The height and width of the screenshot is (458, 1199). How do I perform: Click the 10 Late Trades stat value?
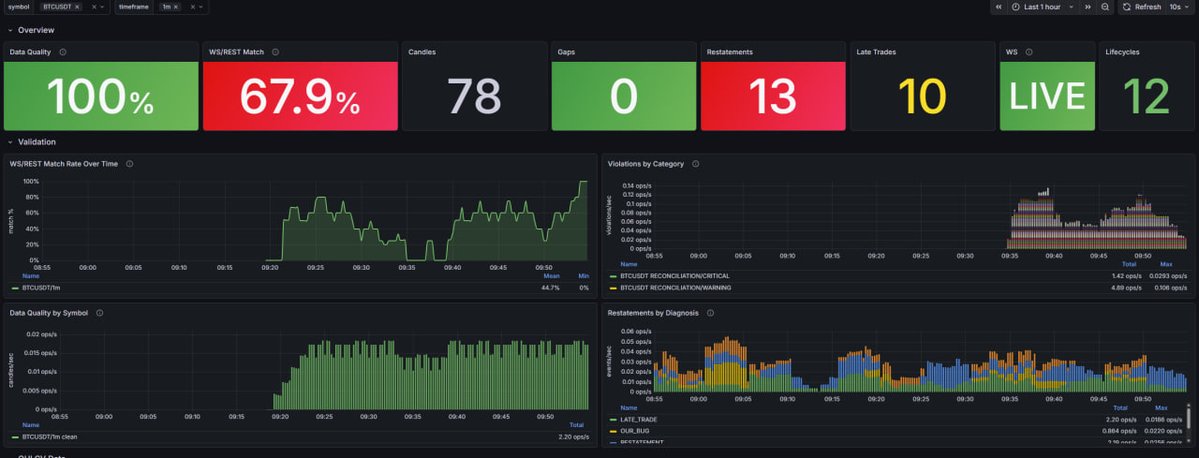[922, 97]
